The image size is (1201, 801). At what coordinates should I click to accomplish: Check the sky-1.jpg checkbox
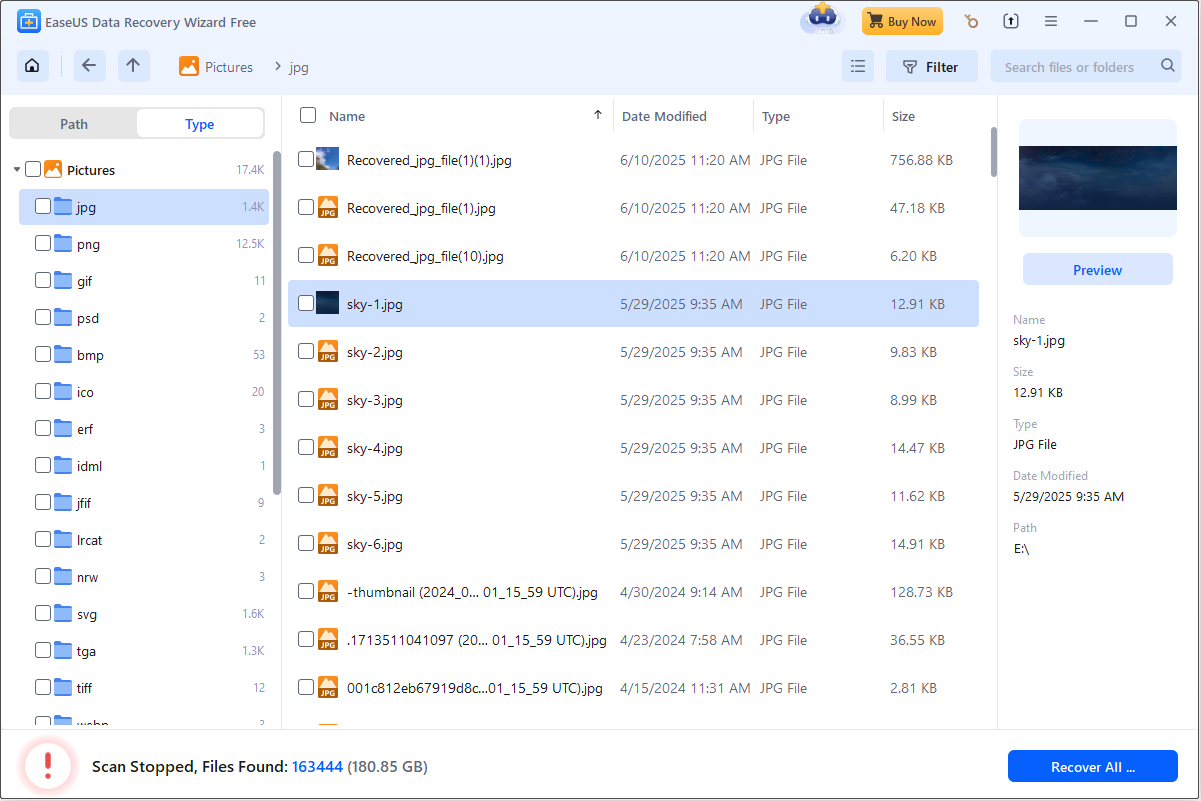(x=306, y=303)
